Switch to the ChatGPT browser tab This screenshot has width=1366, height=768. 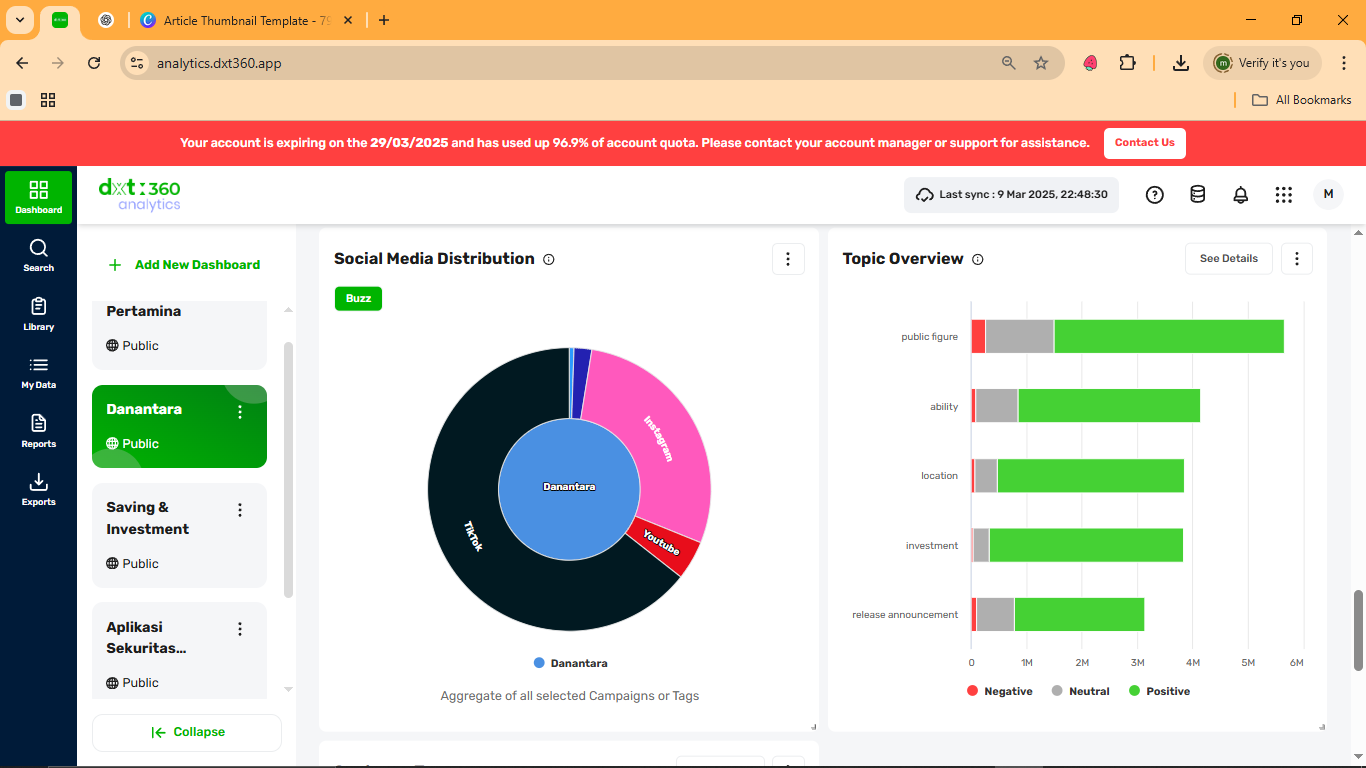pos(106,20)
